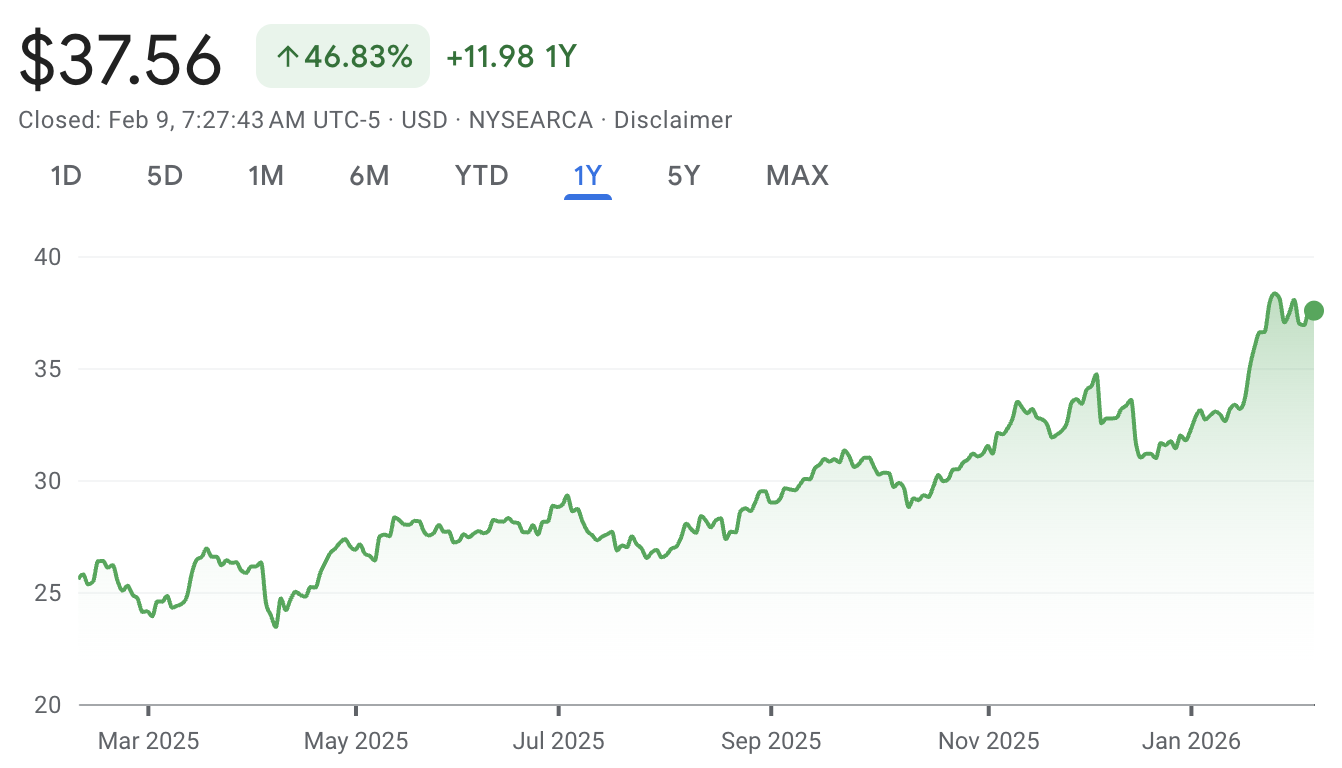The width and height of the screenshot is (1342, 768).
Task: Click the Sep 2025 axis label
Action: tap(771, 741)
